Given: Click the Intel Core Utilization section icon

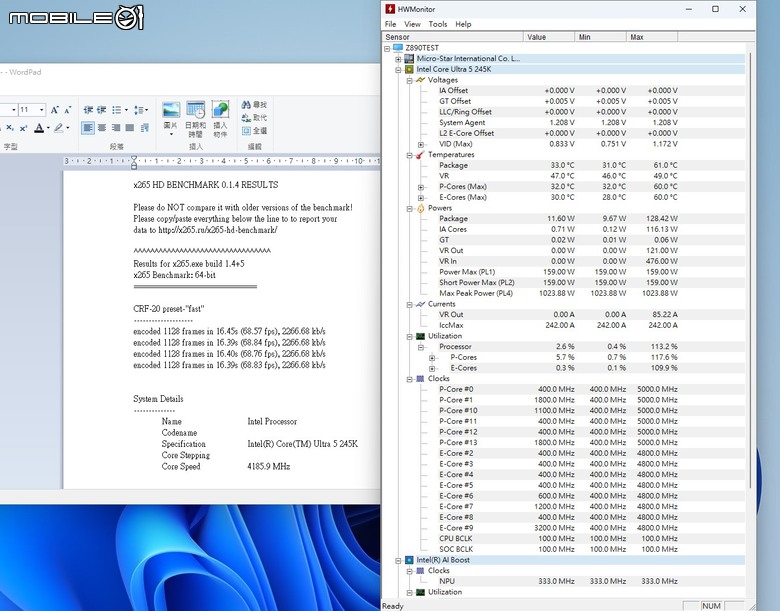Looking at the screenshot, I should (x=420, y=336).
